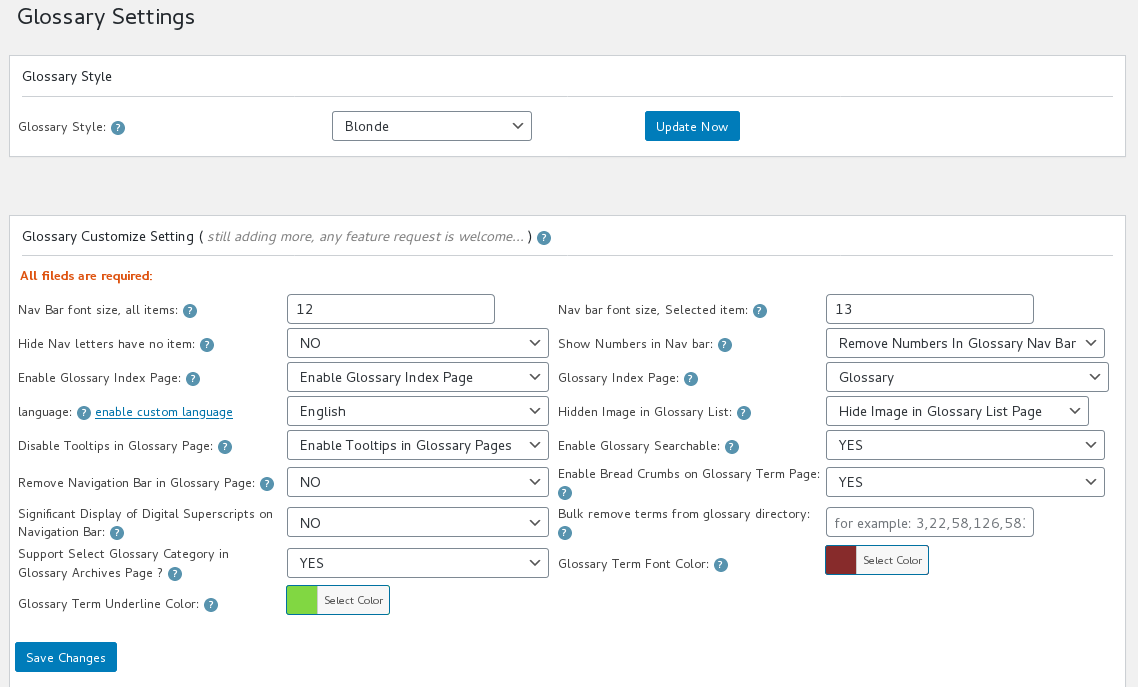Select the green underline color swatch
The image size is (1138, 687).
[x=302, y=600]
